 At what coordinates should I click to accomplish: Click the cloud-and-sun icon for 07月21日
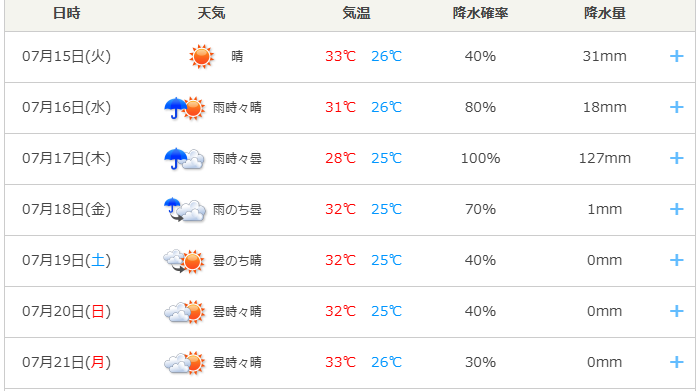click(185, 362)
